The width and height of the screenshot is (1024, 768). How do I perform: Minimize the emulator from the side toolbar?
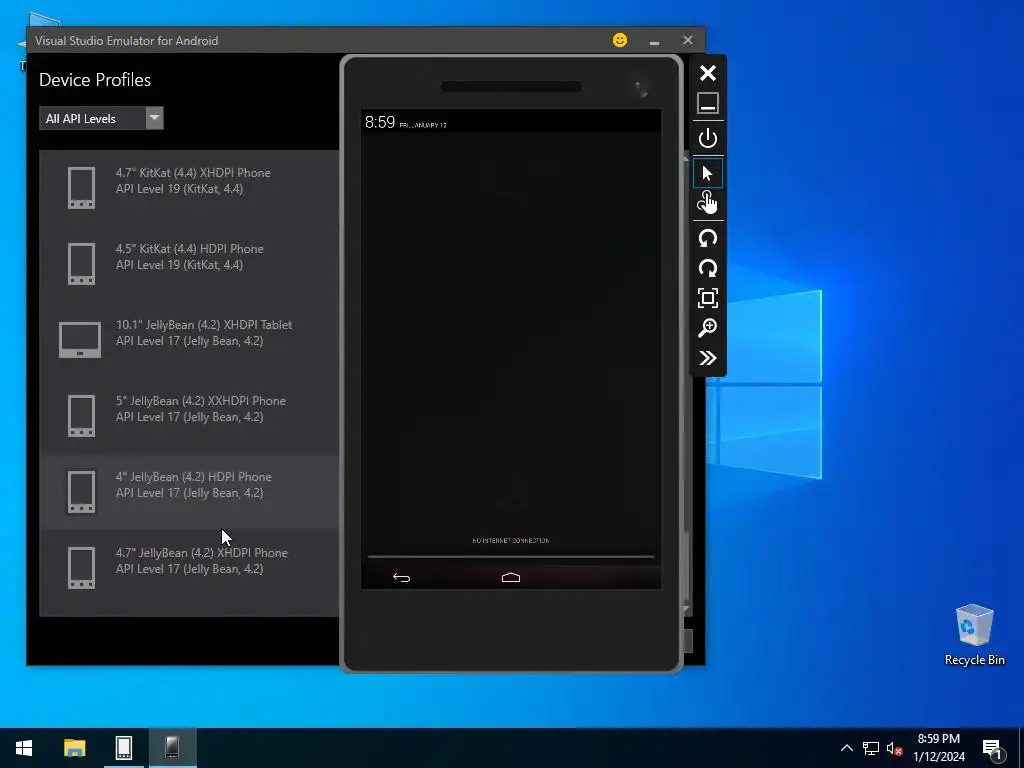(x=708, y=104)
